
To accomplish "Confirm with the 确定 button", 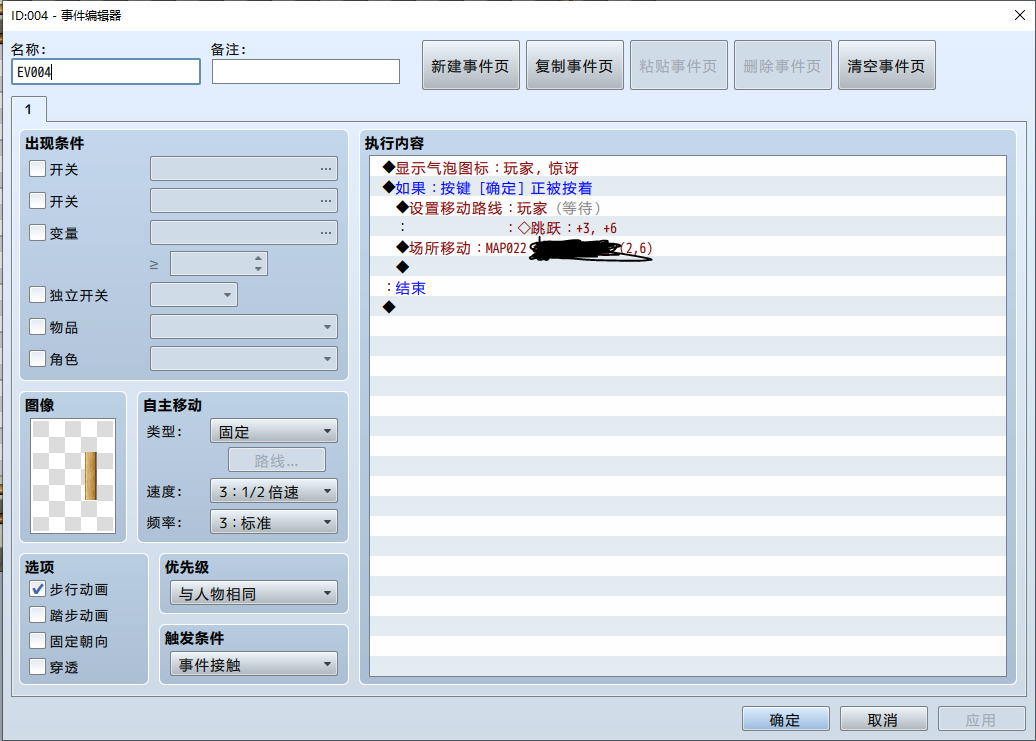I will point(785,719).
